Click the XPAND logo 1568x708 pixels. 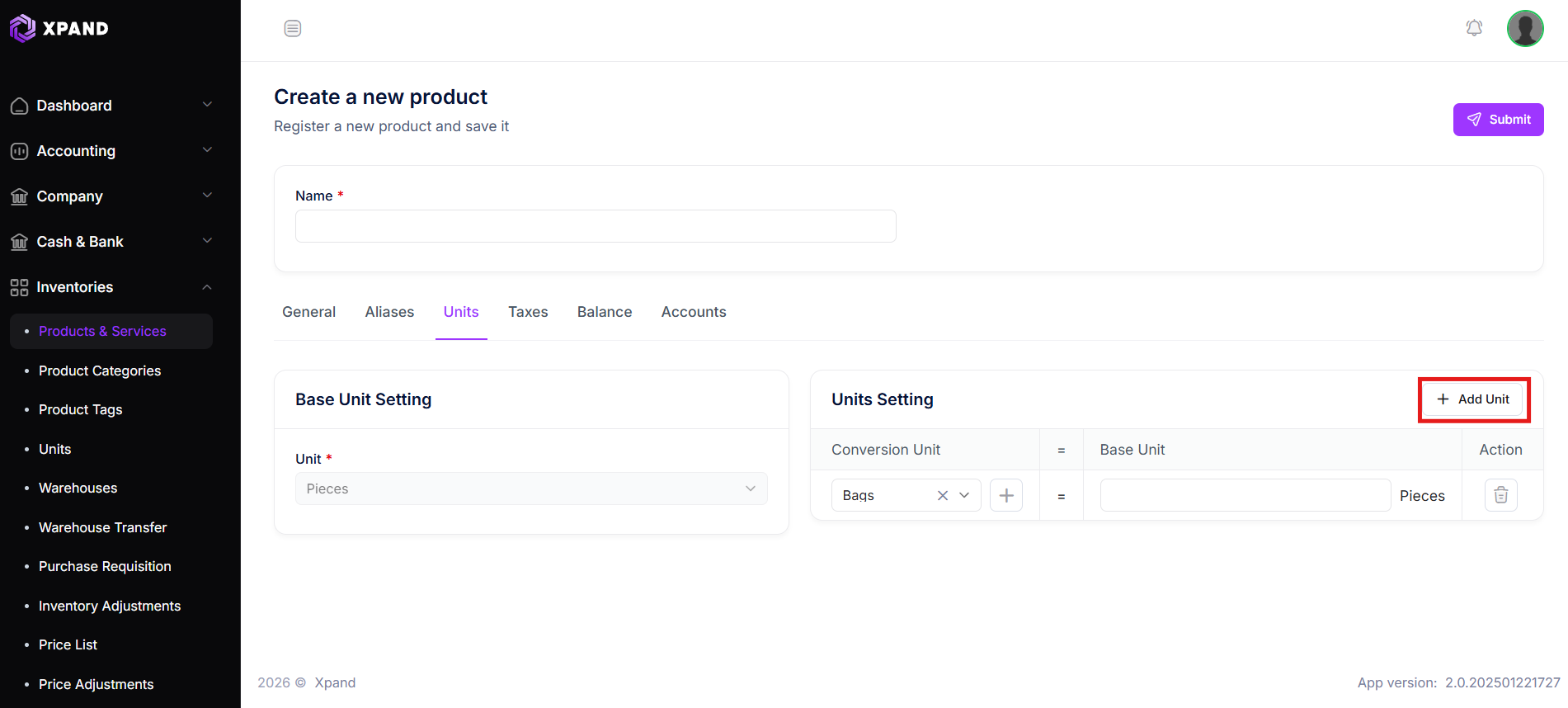coord(59,28)
